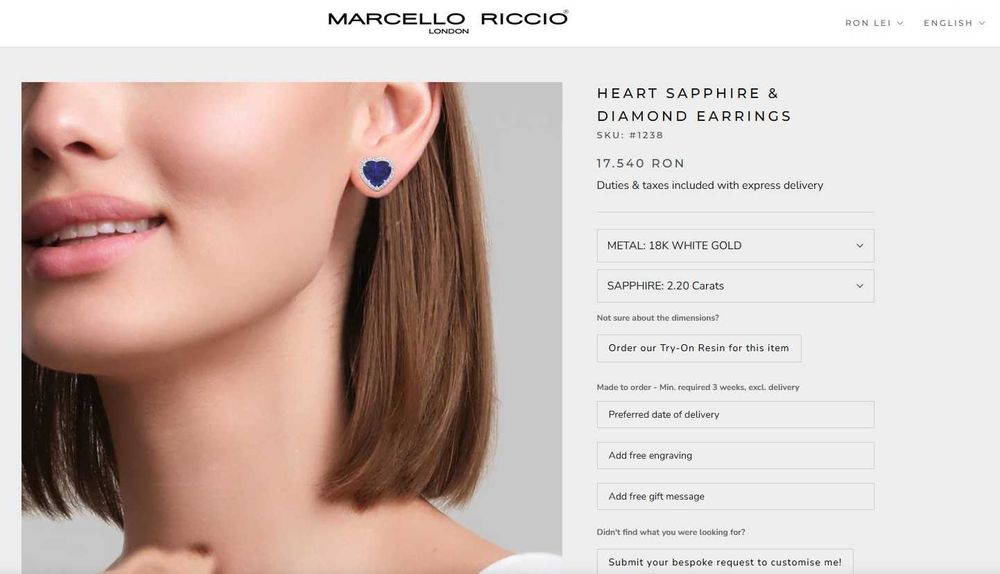Click the chevron in the Metal selector
The height and width of the screenshot is (574, 1000).
click(x=860, y=246)
